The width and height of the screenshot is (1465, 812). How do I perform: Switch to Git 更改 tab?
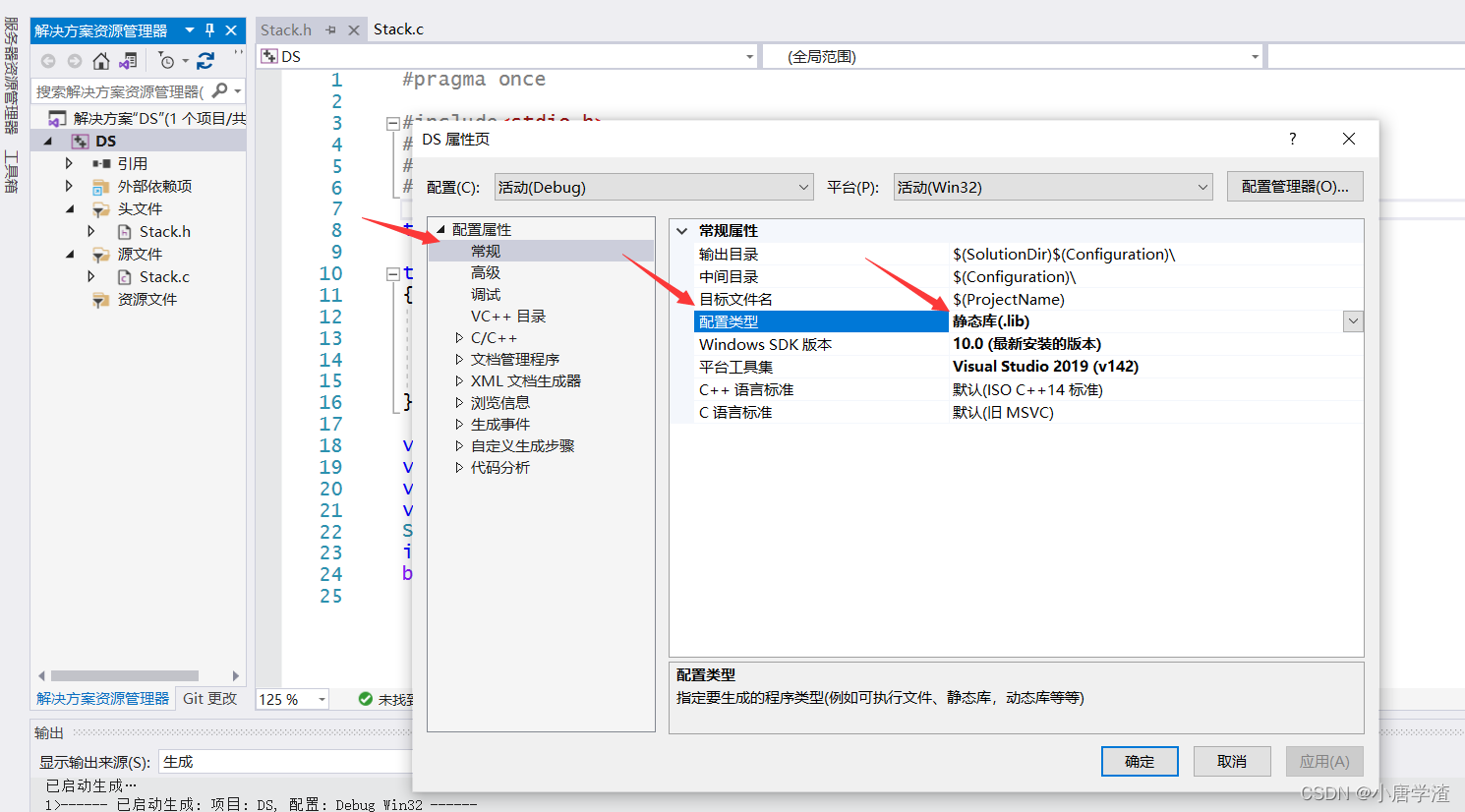pyautogui.click(x=210, y=698)
